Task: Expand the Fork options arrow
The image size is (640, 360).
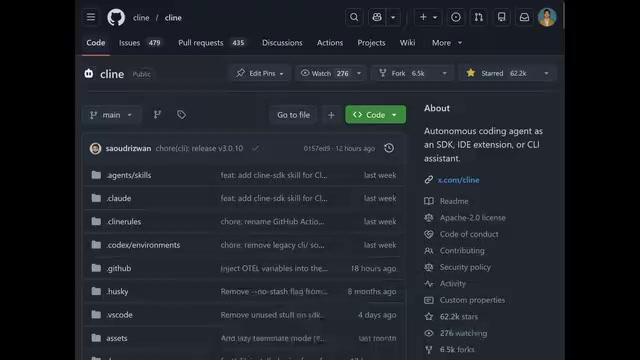Action: [x=444, y=73]
